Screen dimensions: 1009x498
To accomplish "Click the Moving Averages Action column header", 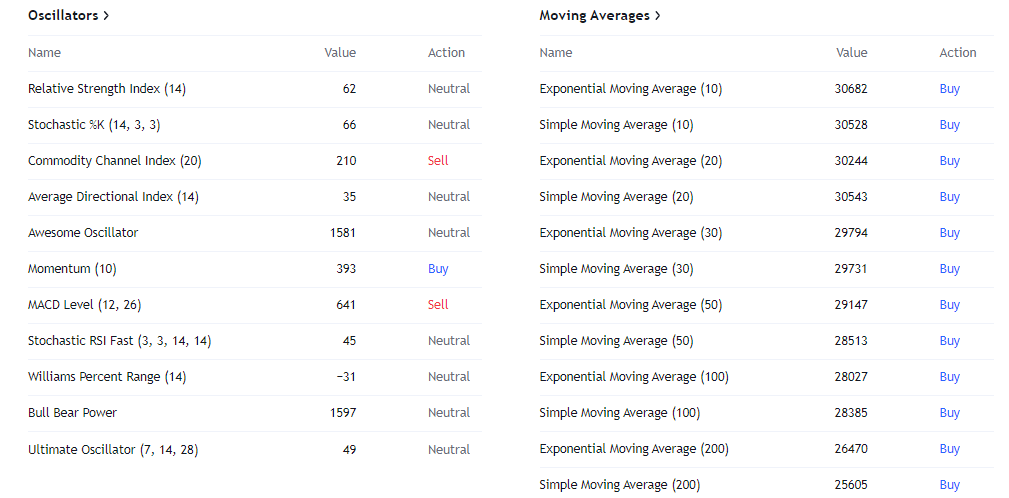I will tap(958, 53).
